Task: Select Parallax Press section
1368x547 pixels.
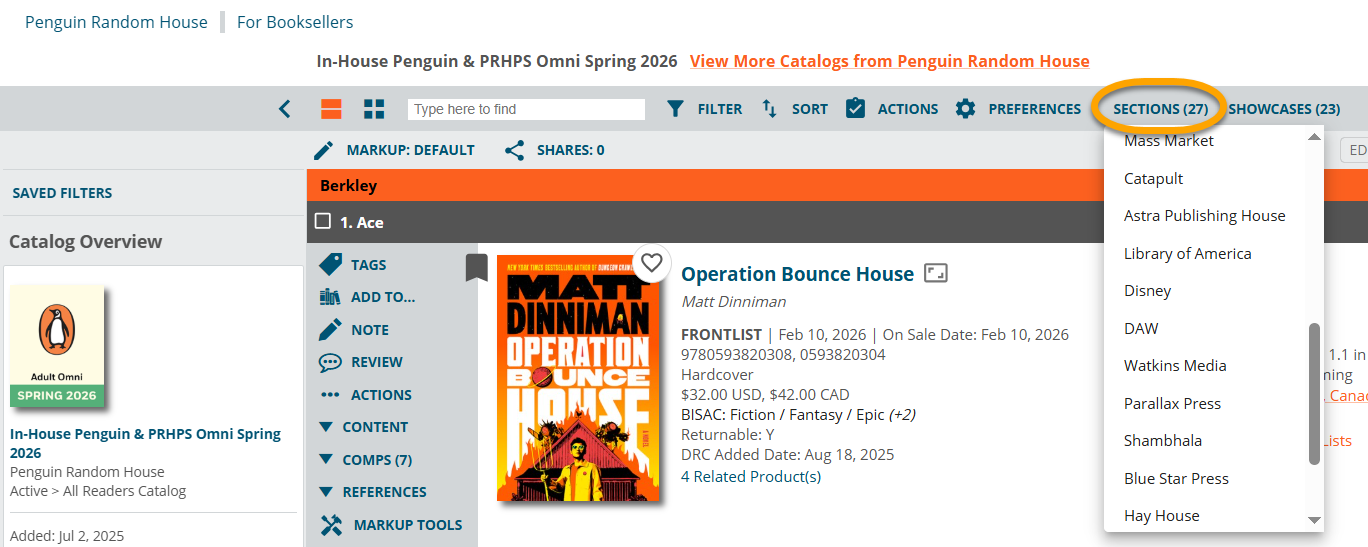Action: pos(1172,403)
